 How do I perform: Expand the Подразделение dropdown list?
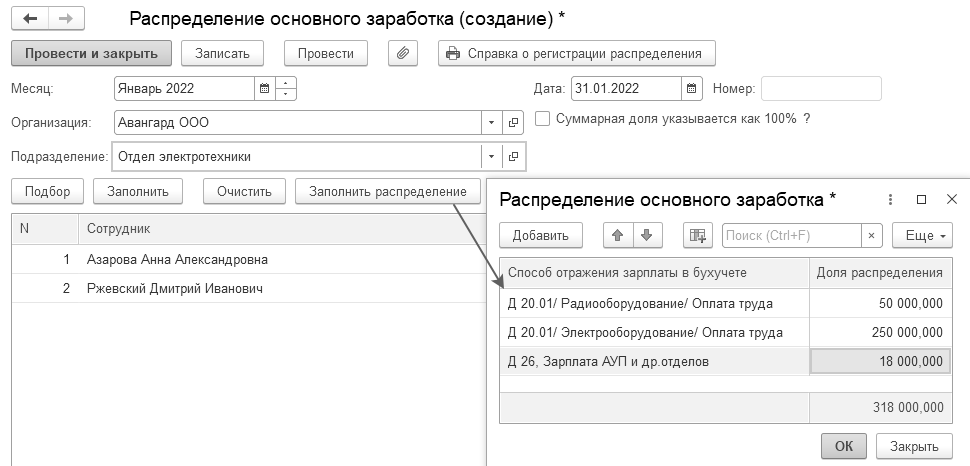(491, 156)
